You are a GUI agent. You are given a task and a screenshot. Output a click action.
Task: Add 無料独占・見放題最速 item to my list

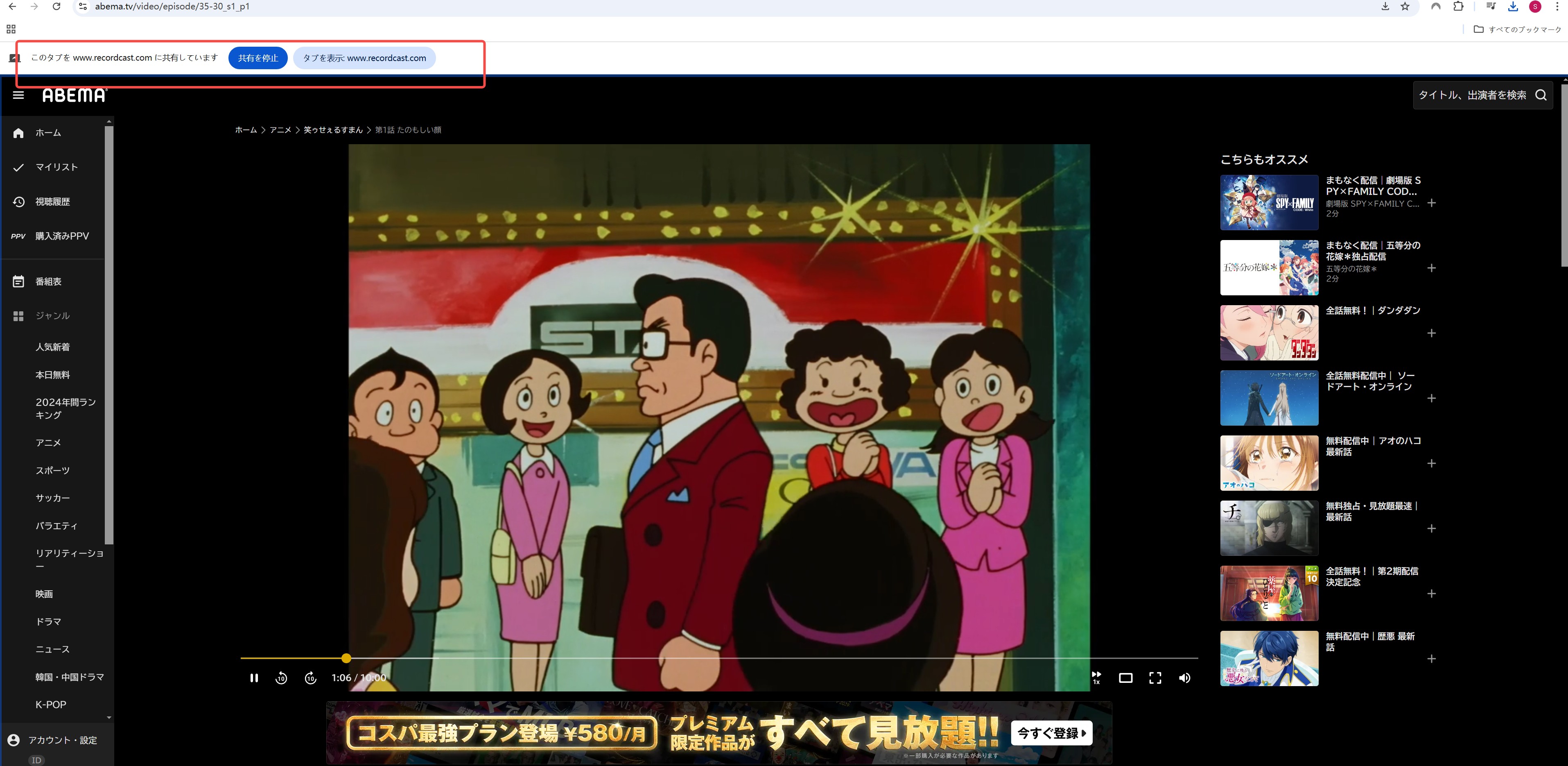pos(1432,528)
